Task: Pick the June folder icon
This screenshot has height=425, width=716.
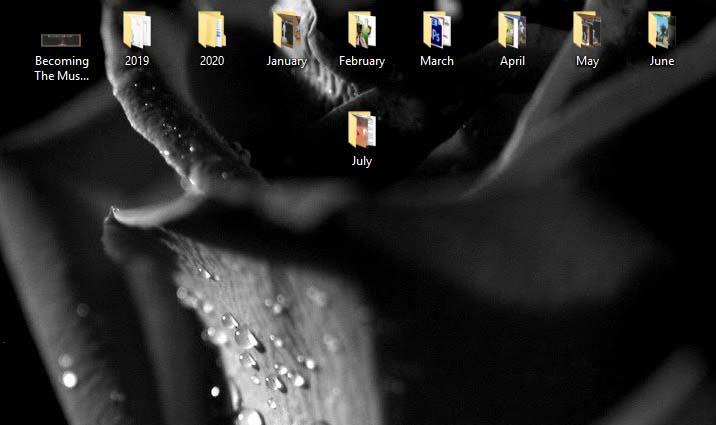Action: tap(662, 30)
